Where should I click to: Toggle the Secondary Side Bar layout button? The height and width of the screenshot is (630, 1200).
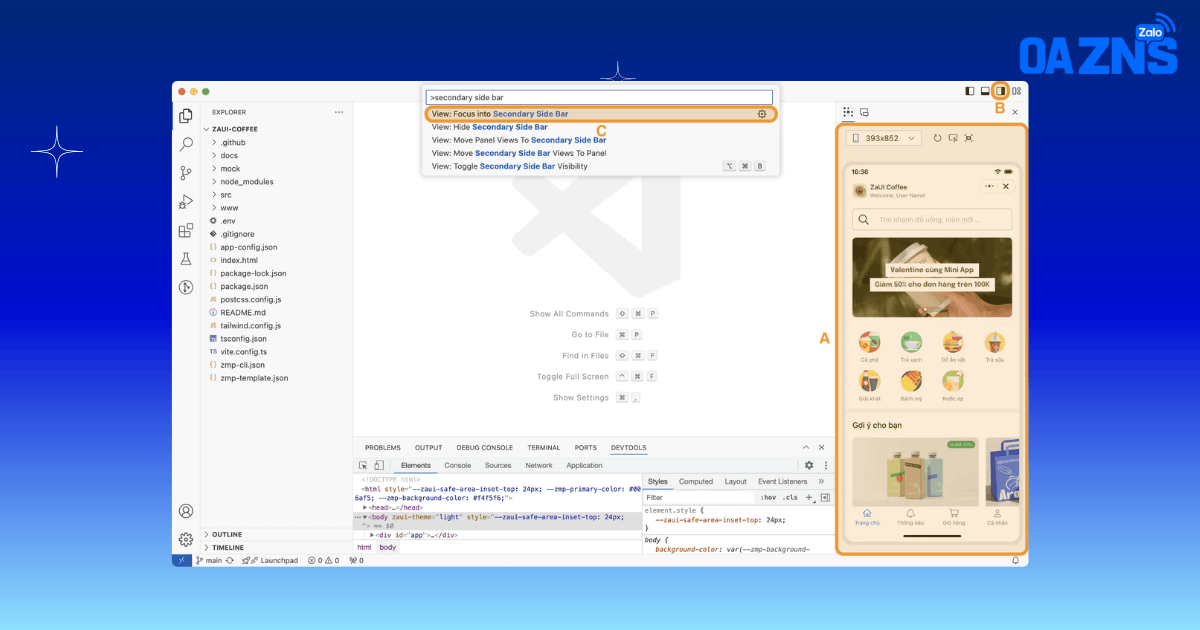click(x=1000, y=91)
